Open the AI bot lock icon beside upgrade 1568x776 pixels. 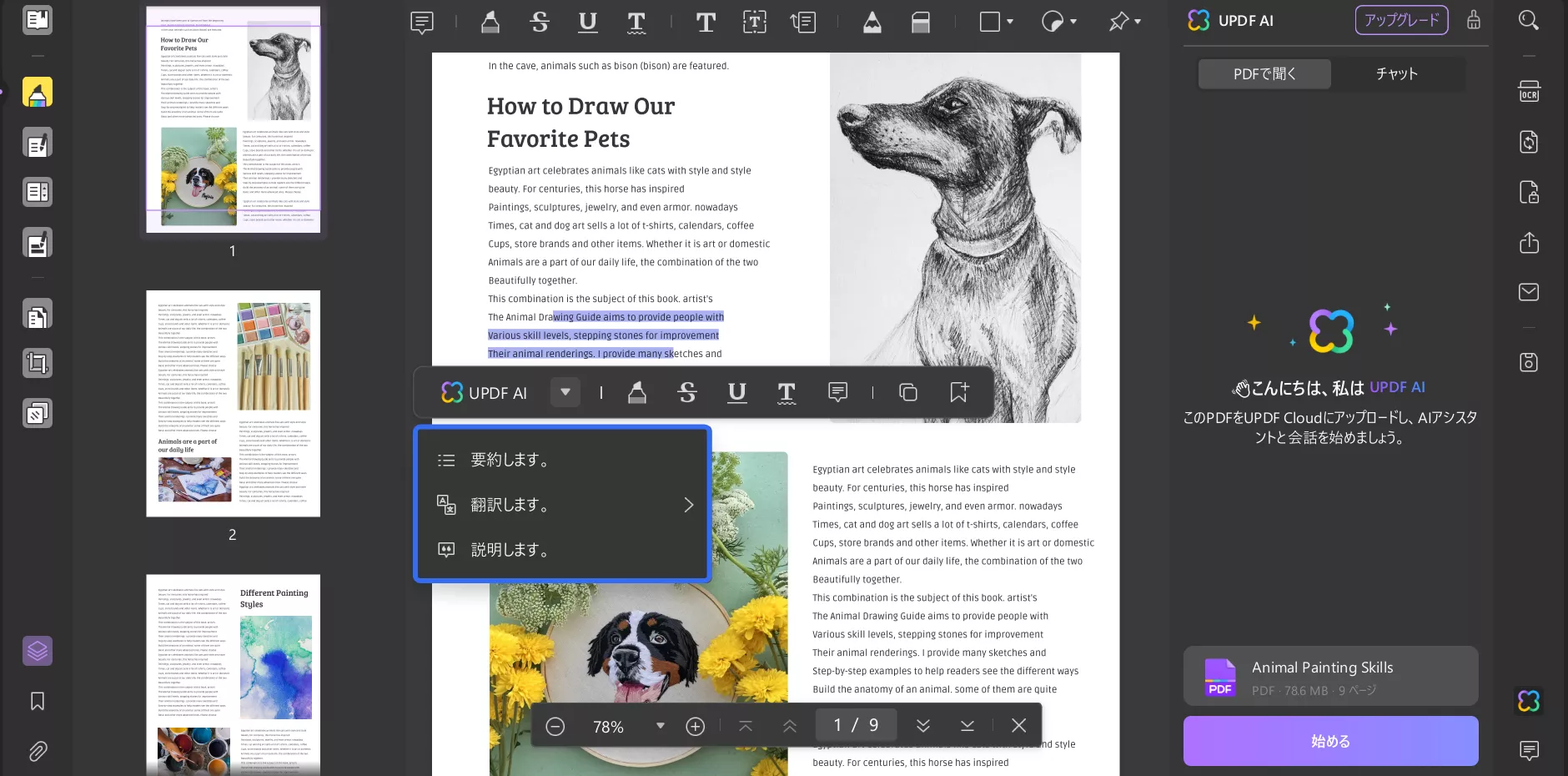[x=1474, y=20]
